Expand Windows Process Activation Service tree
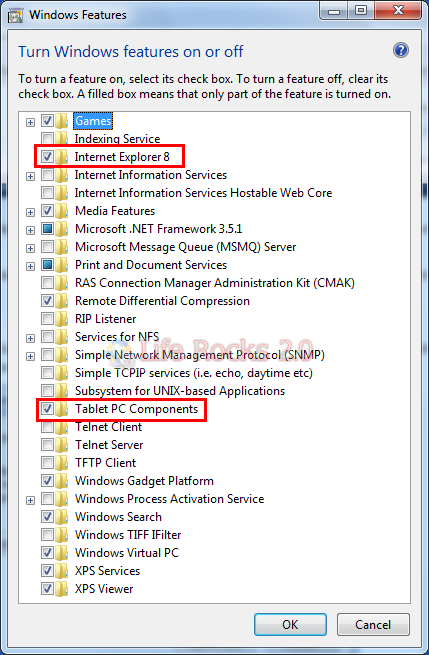 [x=30, y=500]
